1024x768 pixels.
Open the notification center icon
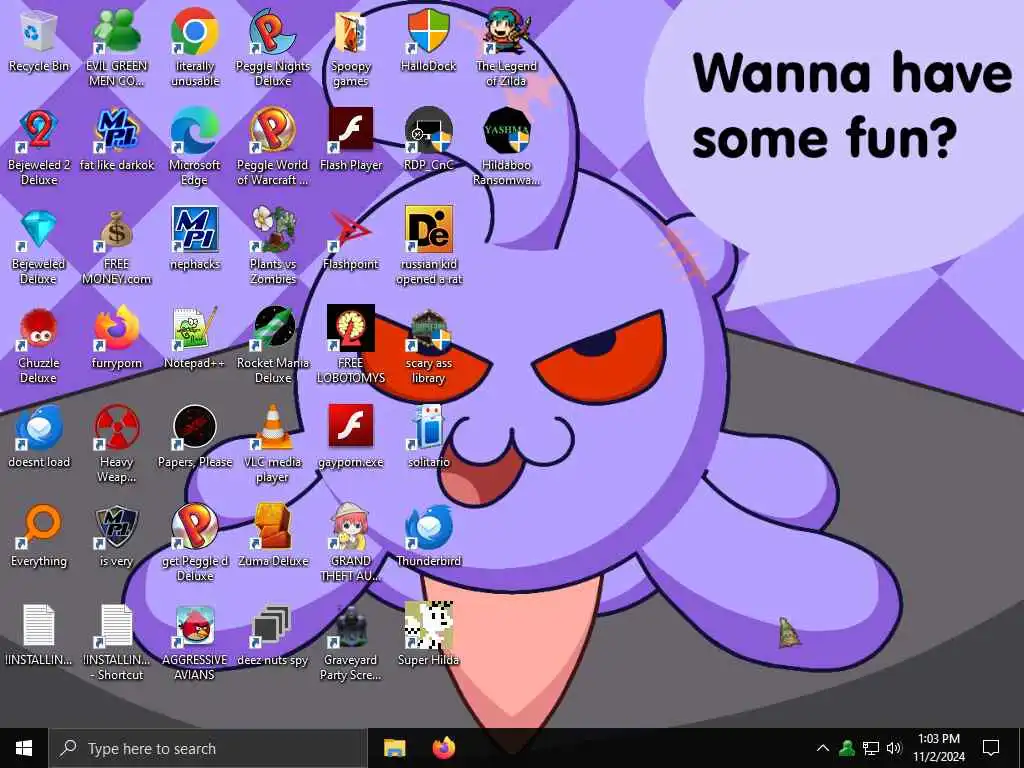click(991, 748)
